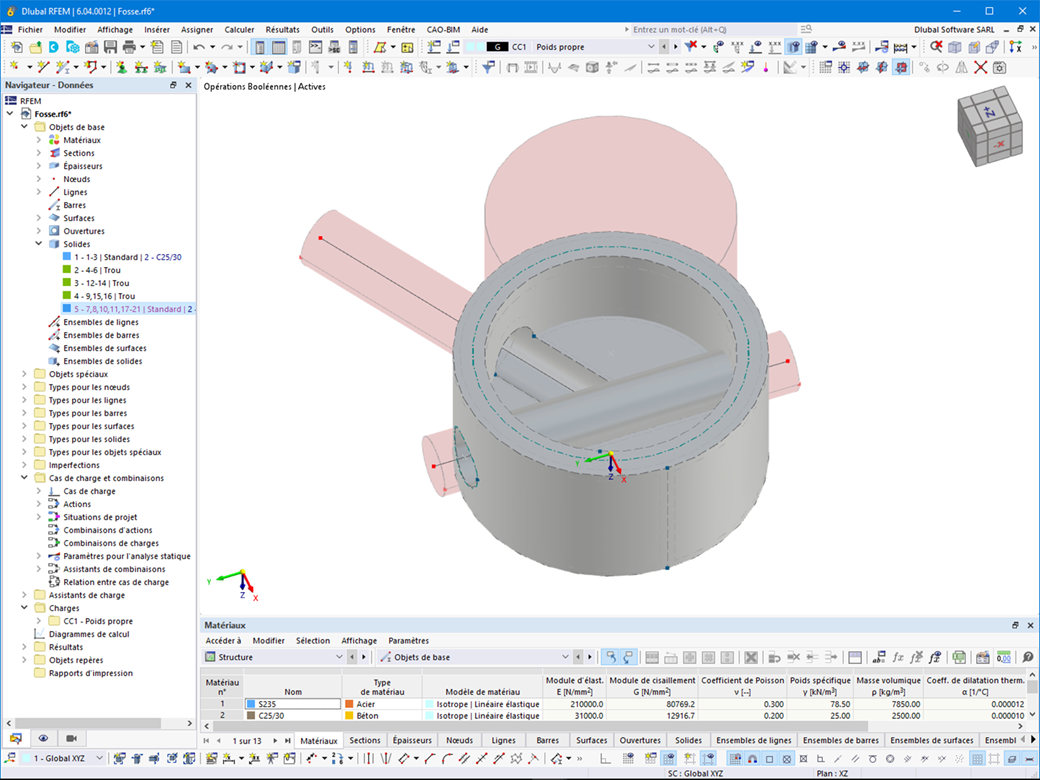Image resolution: width=1040 pixels, height=780 pixels.
Task: Switch to the Solides table tab
Action: pyautogui.click(x=688, y=740)
